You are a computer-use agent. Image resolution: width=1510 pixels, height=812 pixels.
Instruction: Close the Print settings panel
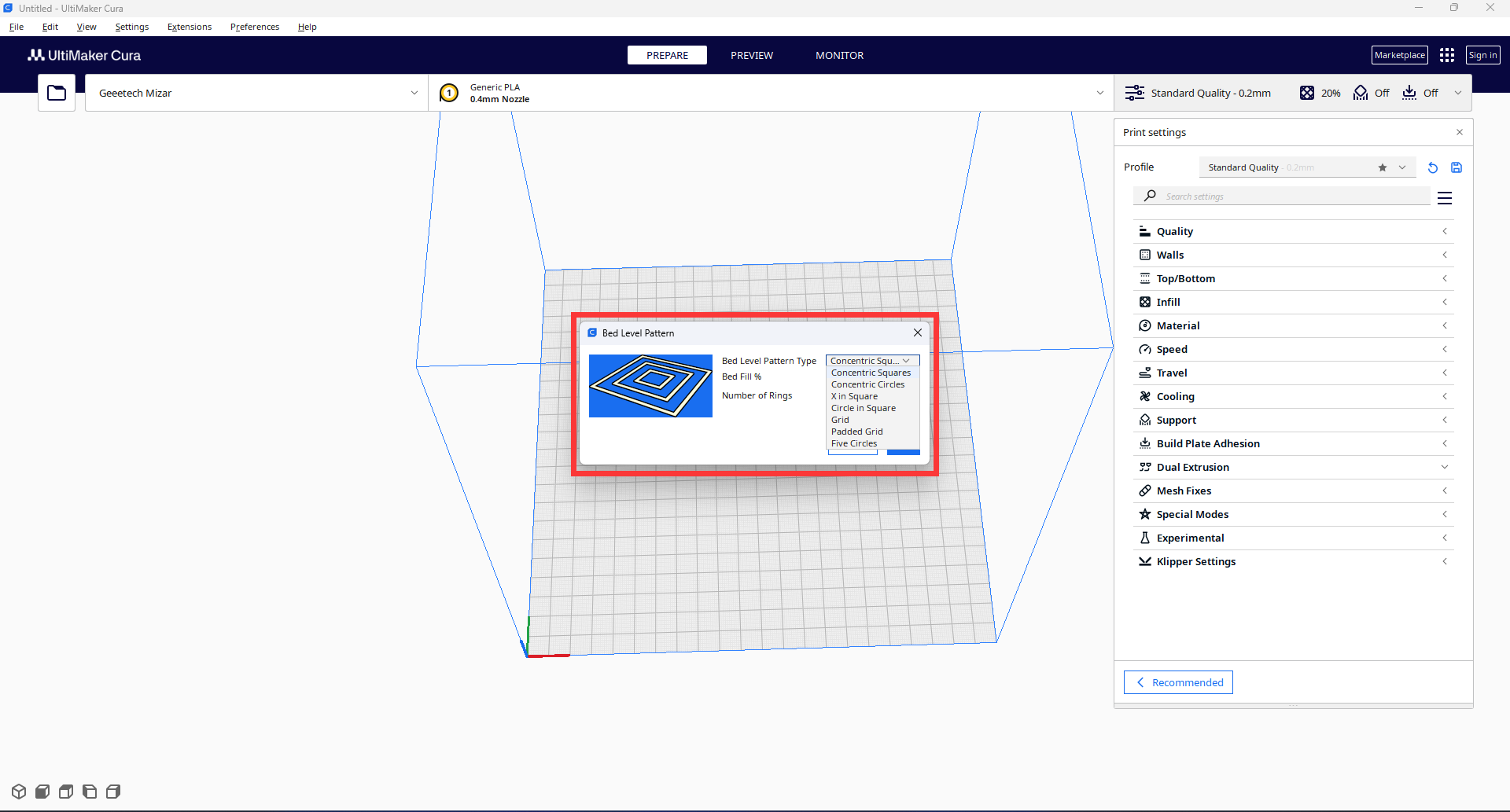pos(1460,132)
